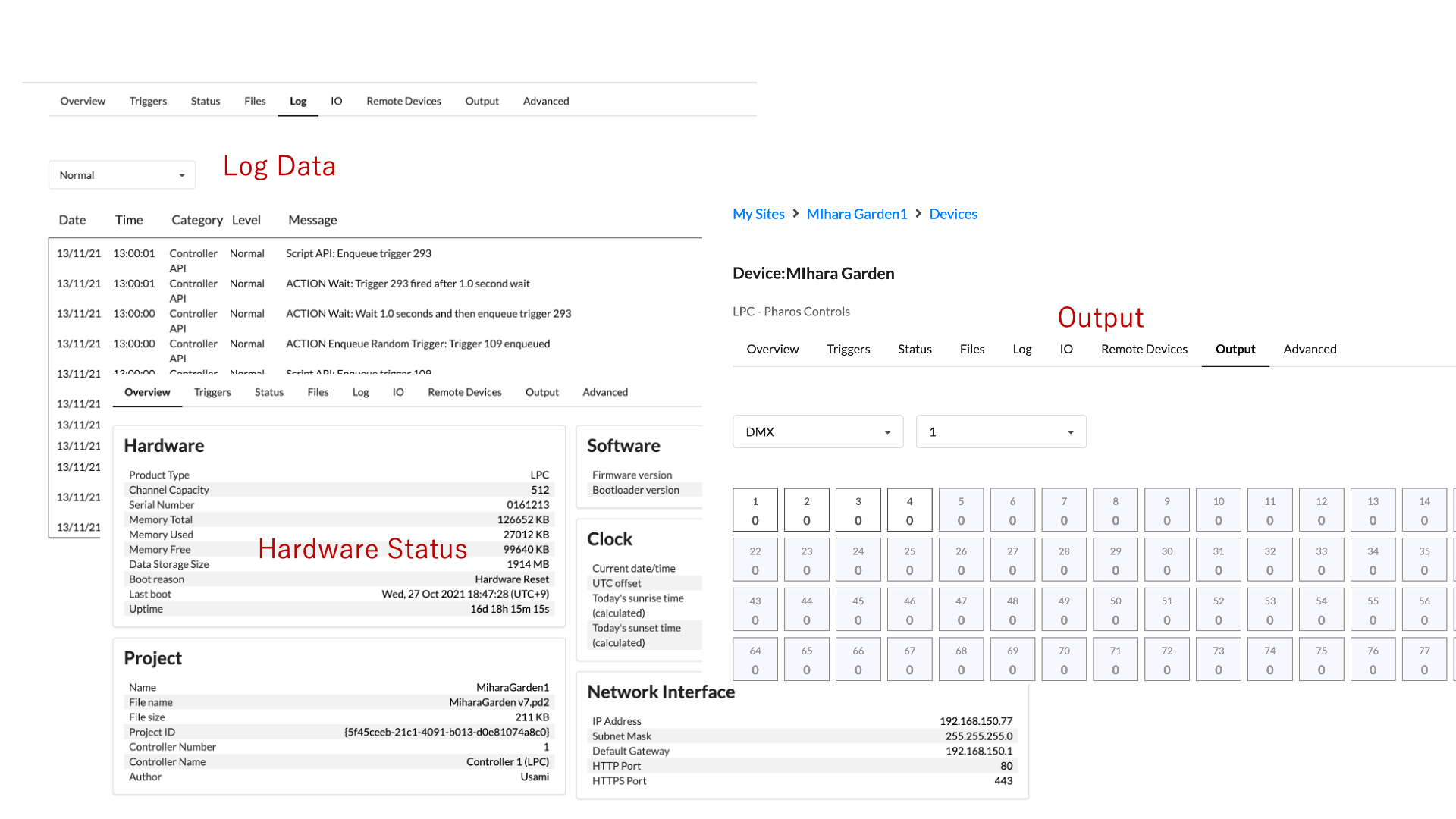
Task: Open Status tab in Hardware Status panel
Action: pos(269,392)
